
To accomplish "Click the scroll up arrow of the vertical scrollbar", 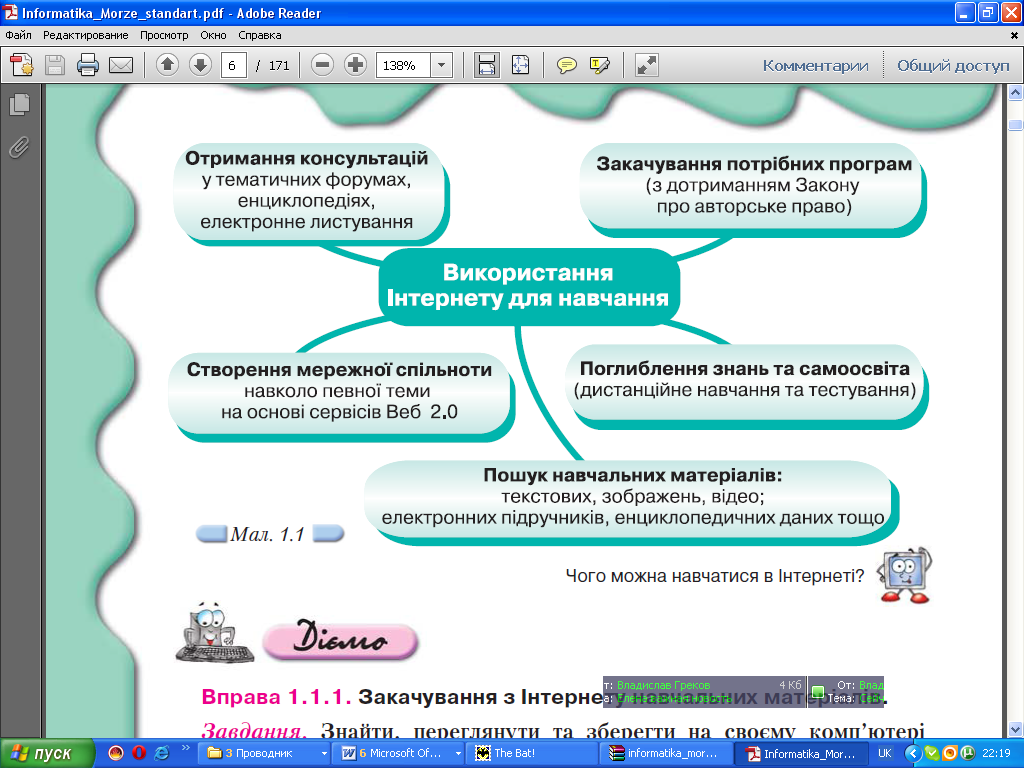I will (x=1016, y=93).
